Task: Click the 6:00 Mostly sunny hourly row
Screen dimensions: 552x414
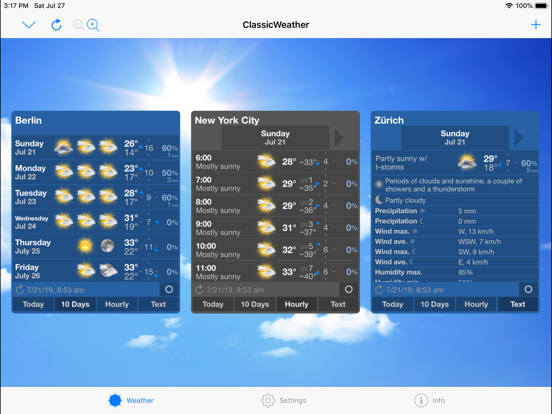Action: [275, 162]
